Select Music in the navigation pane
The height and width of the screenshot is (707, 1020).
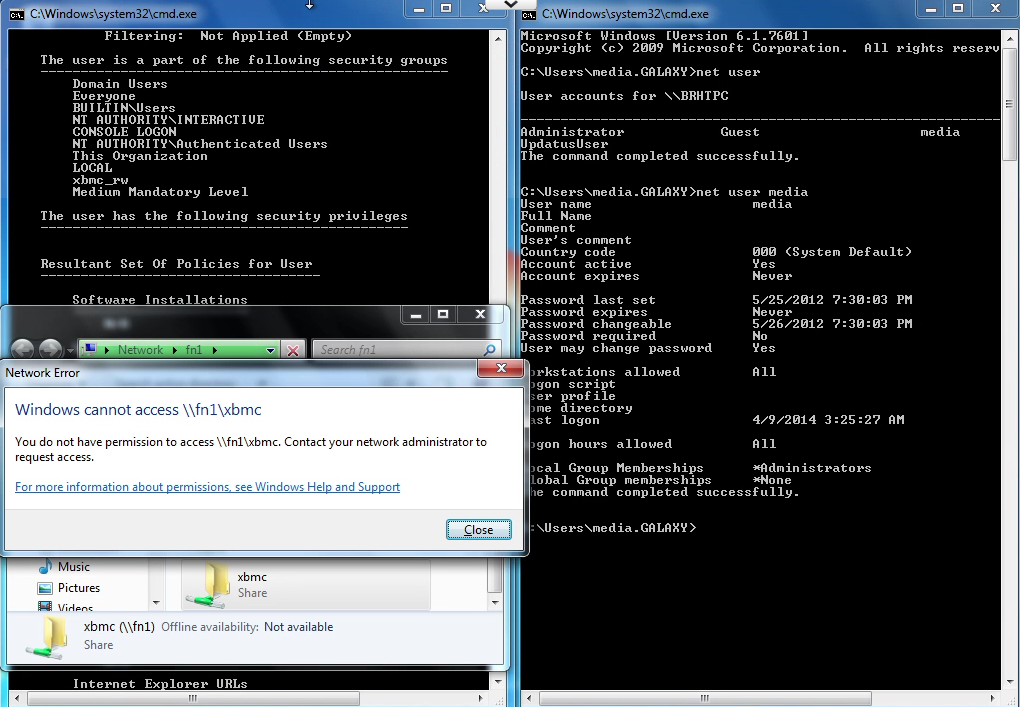(74, 567)
